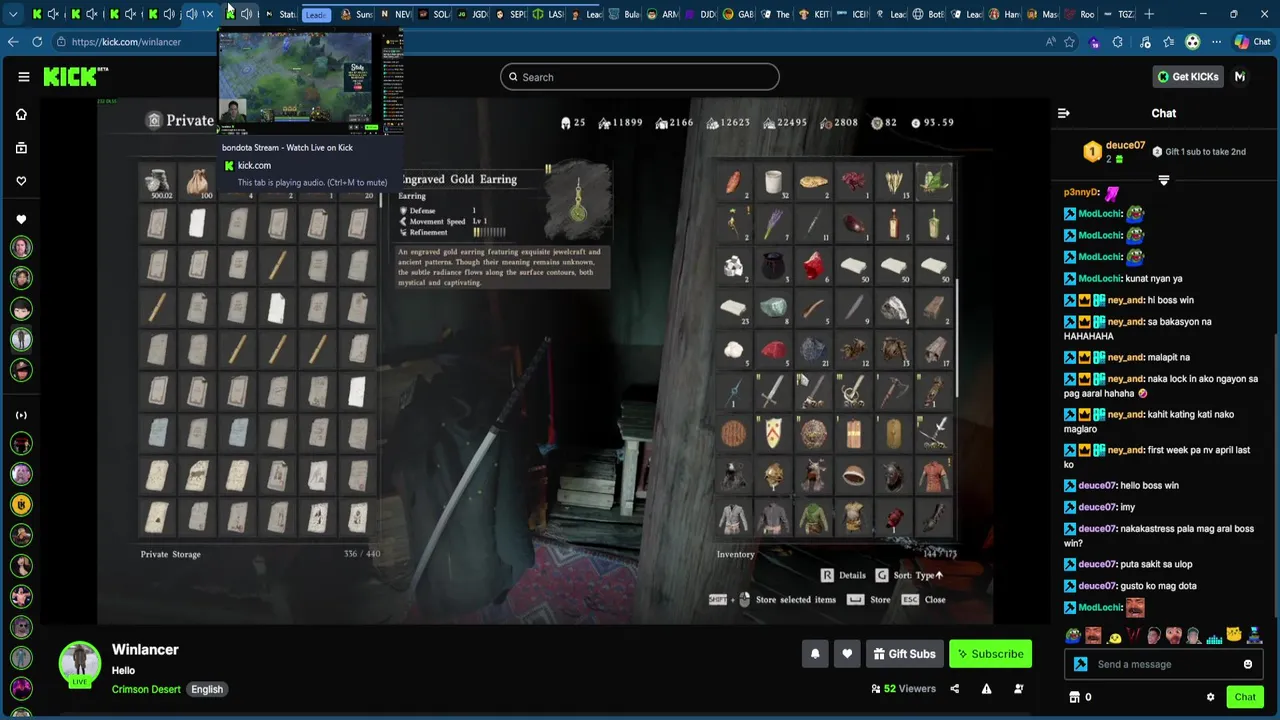Go back in the browser

coord(12,42)
